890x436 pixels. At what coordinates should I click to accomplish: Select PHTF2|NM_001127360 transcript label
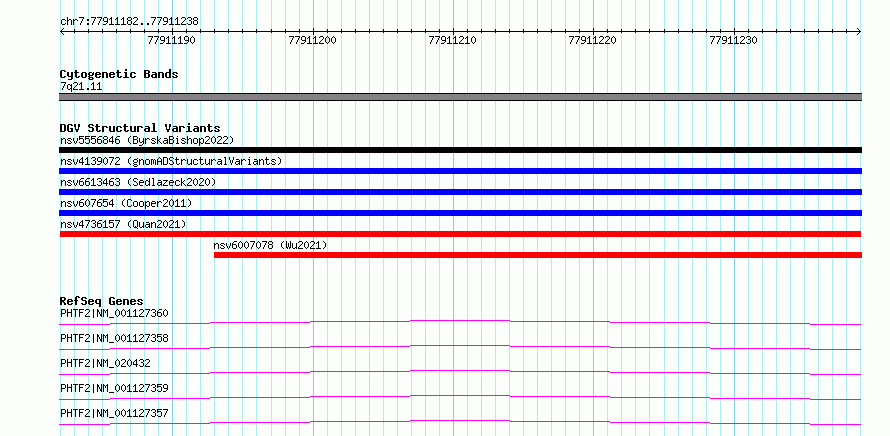pos(114,313)
